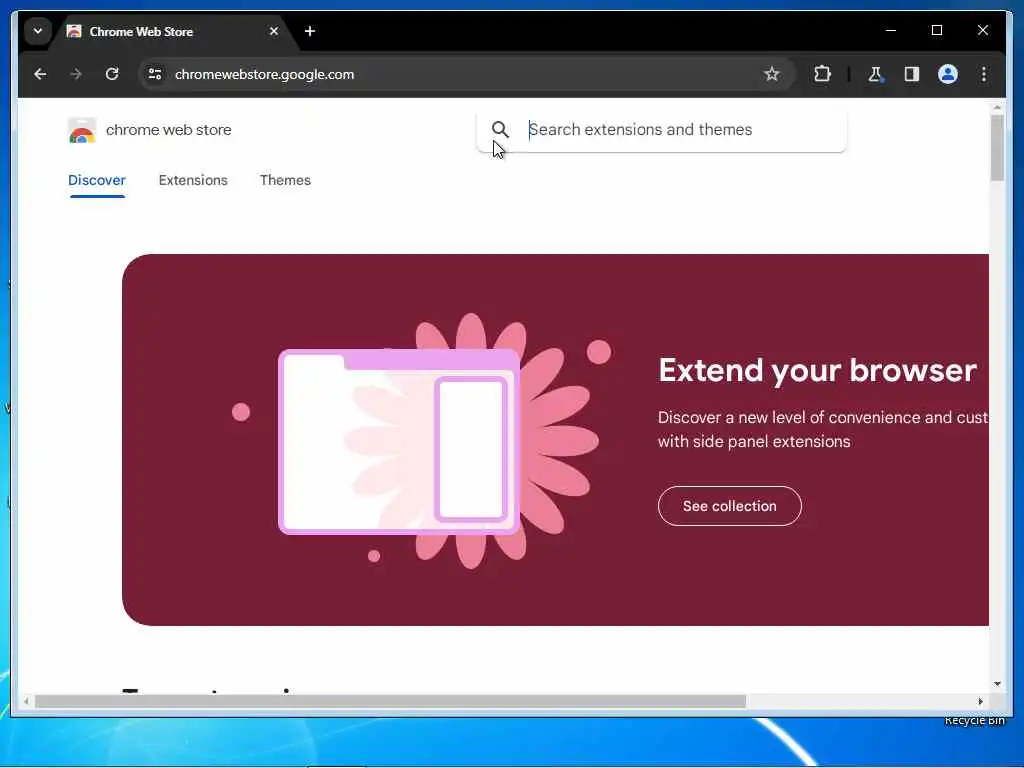
Task: Click the address bar URL chromewebstore.google.com
Action: point(264,74)
